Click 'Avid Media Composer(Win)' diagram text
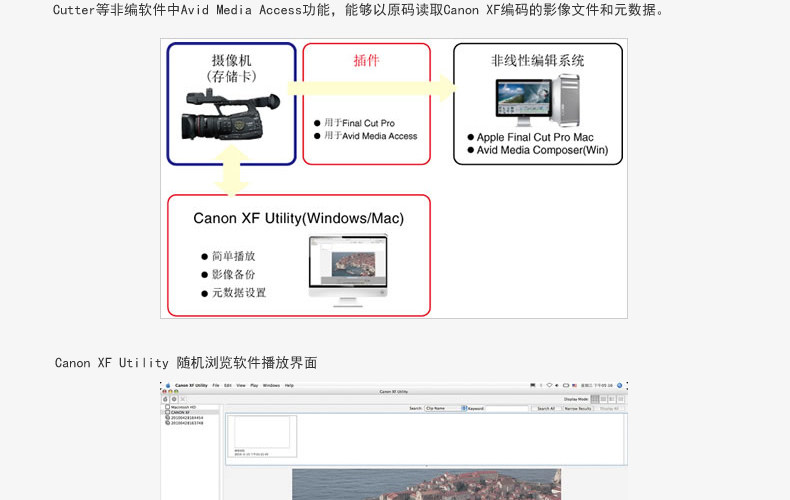This screenshot has width=790, height=500. pyautogui.click(x=542, y=150)
